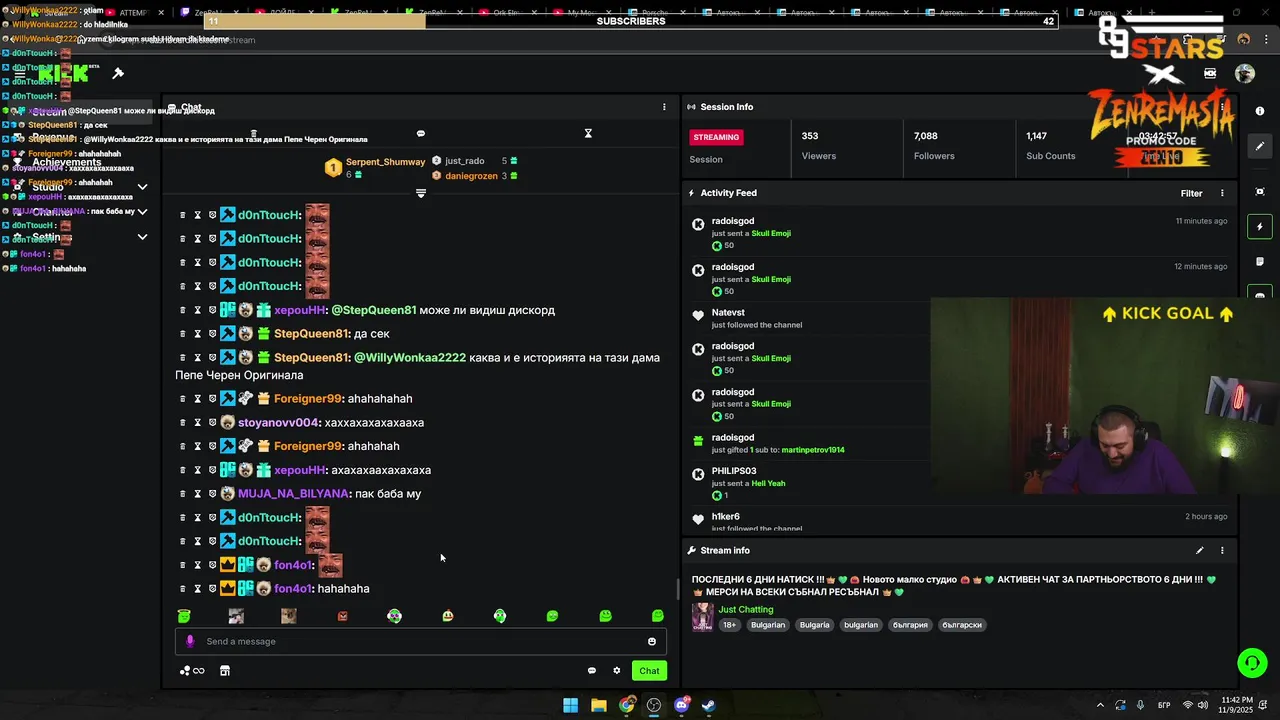Screen dimensions: 1280x720
Task: Open chat settings gear icon
Action: pos(617,671)
